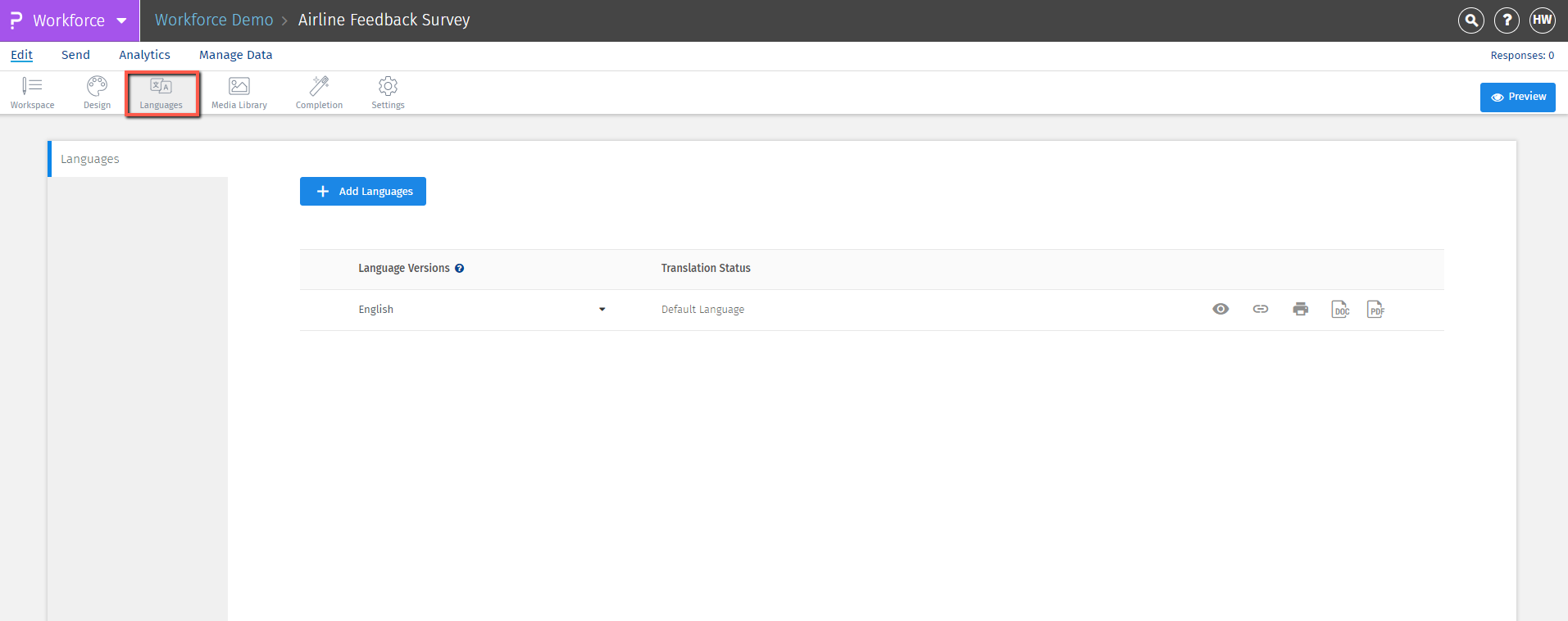Switch to the Send tab
The width and height of the screenshot is (1568, 621).
(x=75, y=55)
